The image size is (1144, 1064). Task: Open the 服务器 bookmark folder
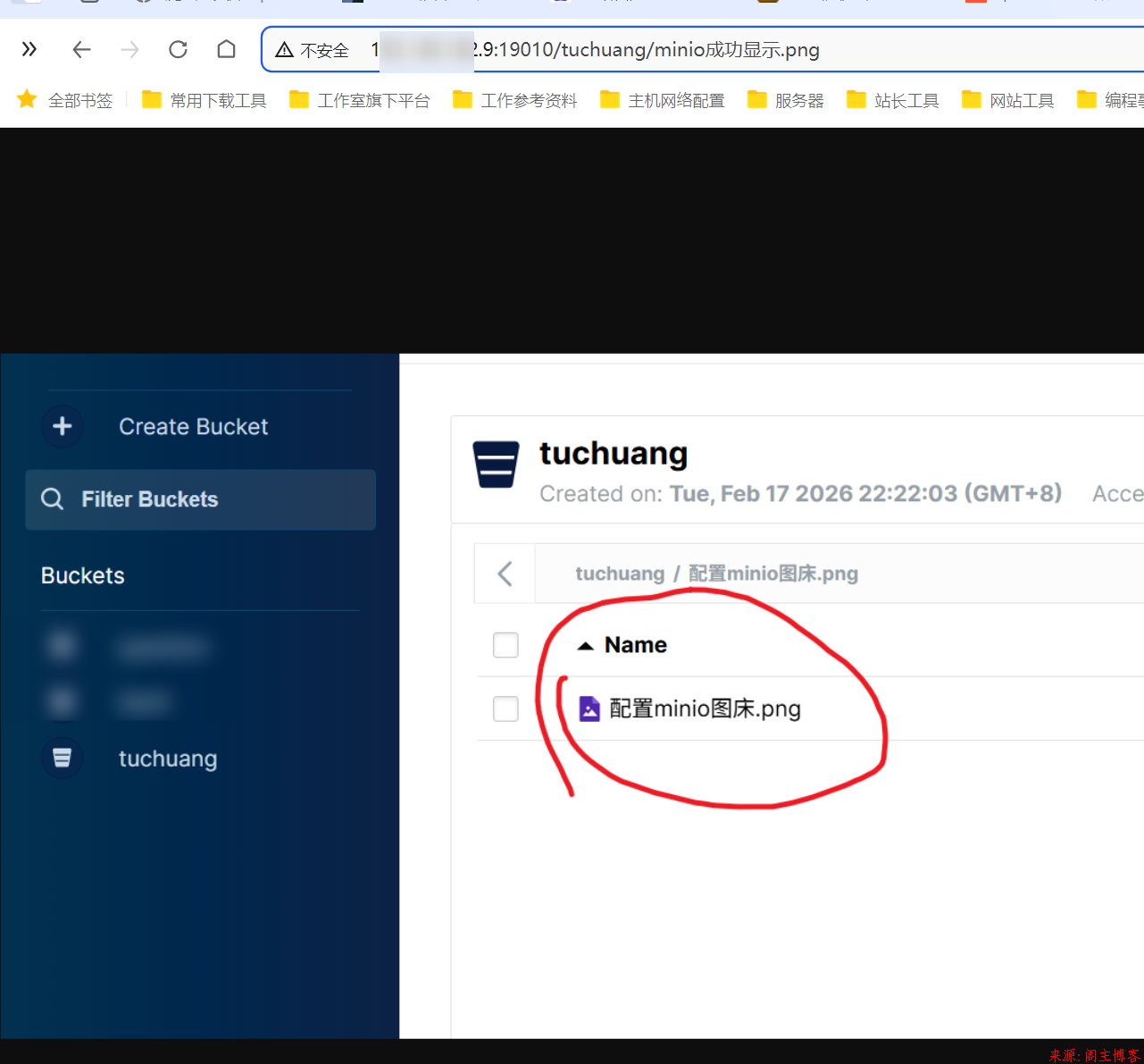[786, 100]
